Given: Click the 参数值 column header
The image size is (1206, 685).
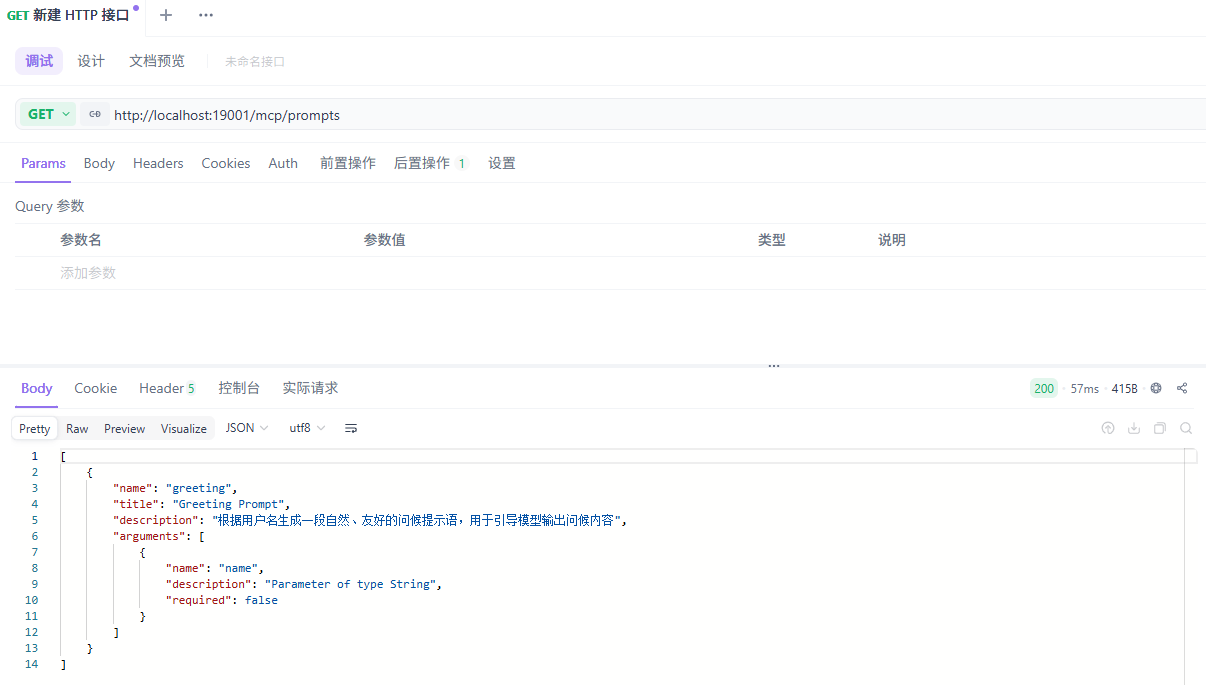Looking at the screenshot, I should pos(384,240).
